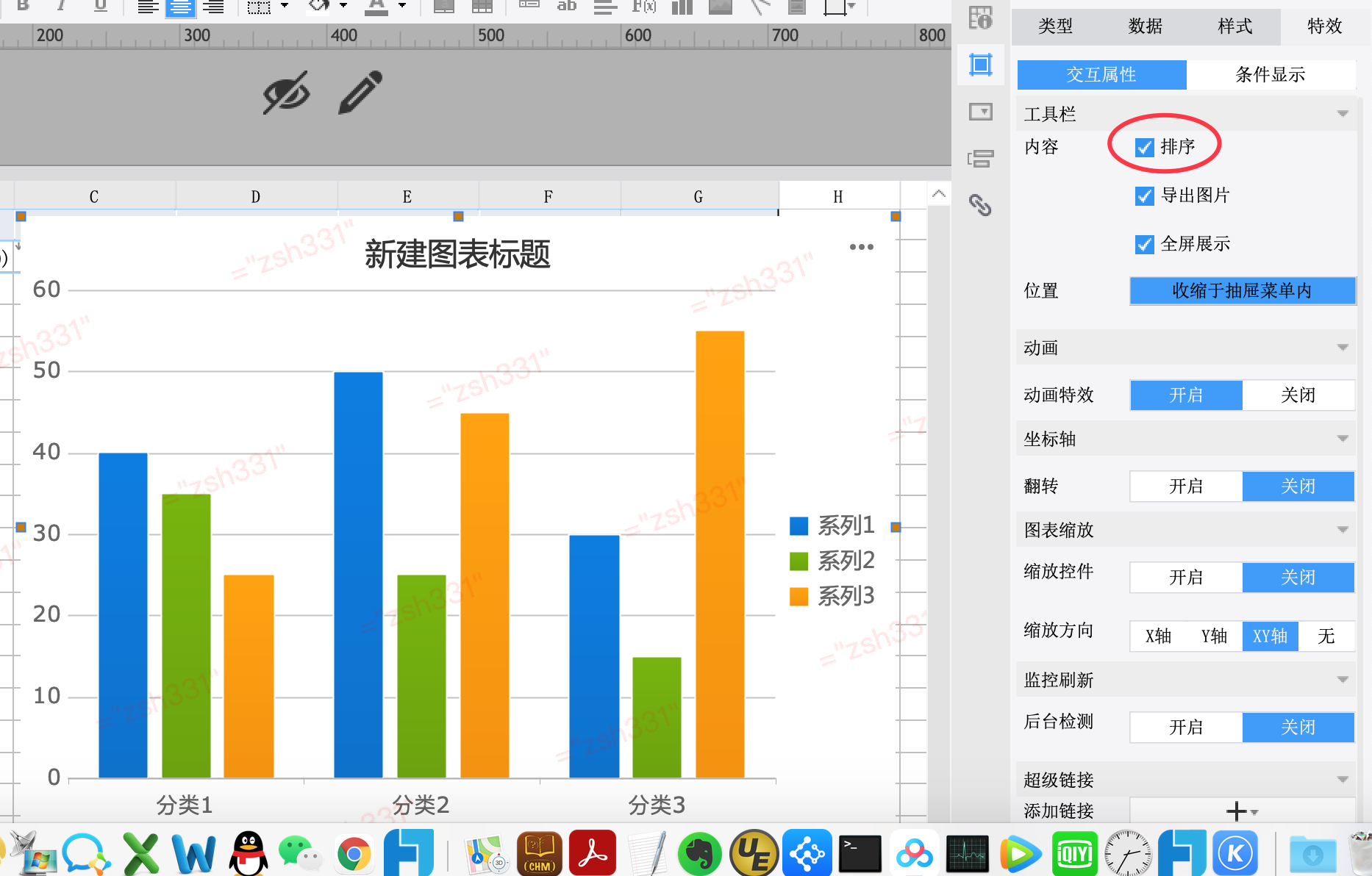The height and width of the screenshot is (876, 1372).
Task: Select column H header
Action: click(x=838, y=197)
